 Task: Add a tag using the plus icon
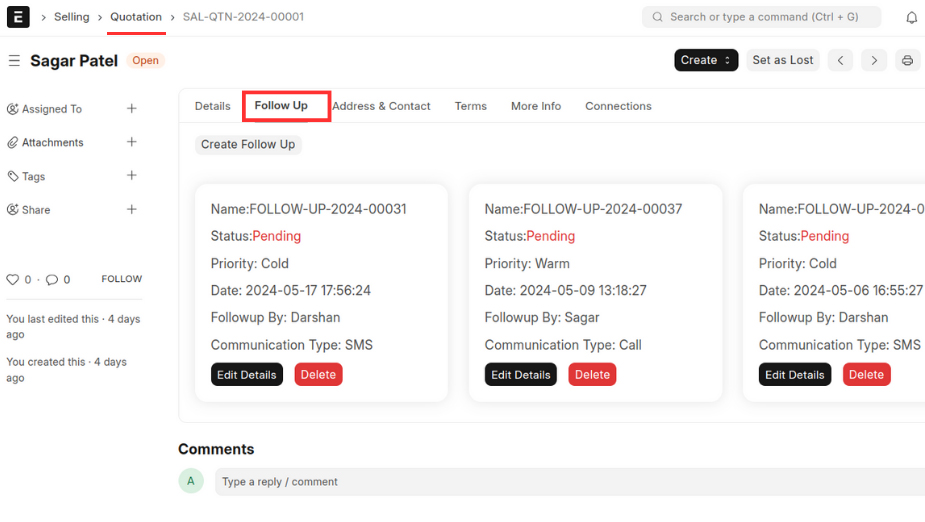click(131, 176)
